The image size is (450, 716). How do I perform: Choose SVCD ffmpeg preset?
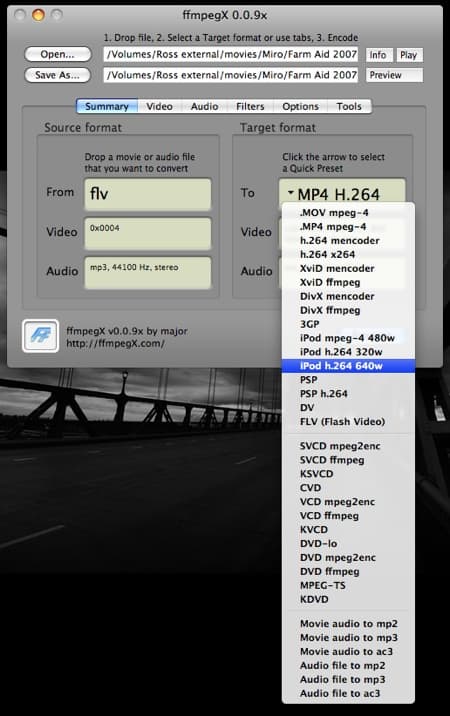(x=348, y=460)
